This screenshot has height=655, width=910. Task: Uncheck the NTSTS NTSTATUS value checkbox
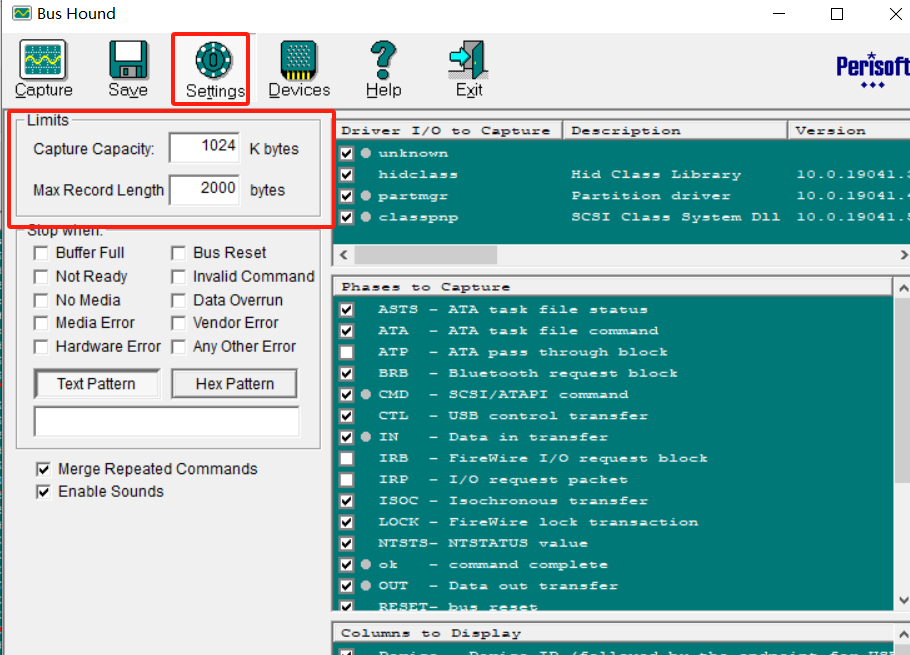pyautogui.click(x=346, y=544)
